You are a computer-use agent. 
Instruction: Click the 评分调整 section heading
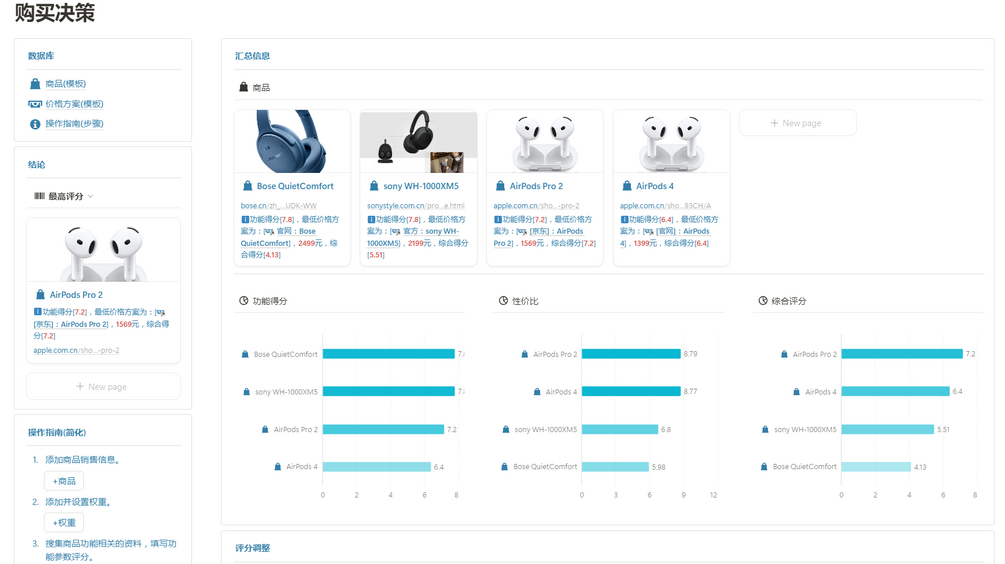(x=252, y=548)
